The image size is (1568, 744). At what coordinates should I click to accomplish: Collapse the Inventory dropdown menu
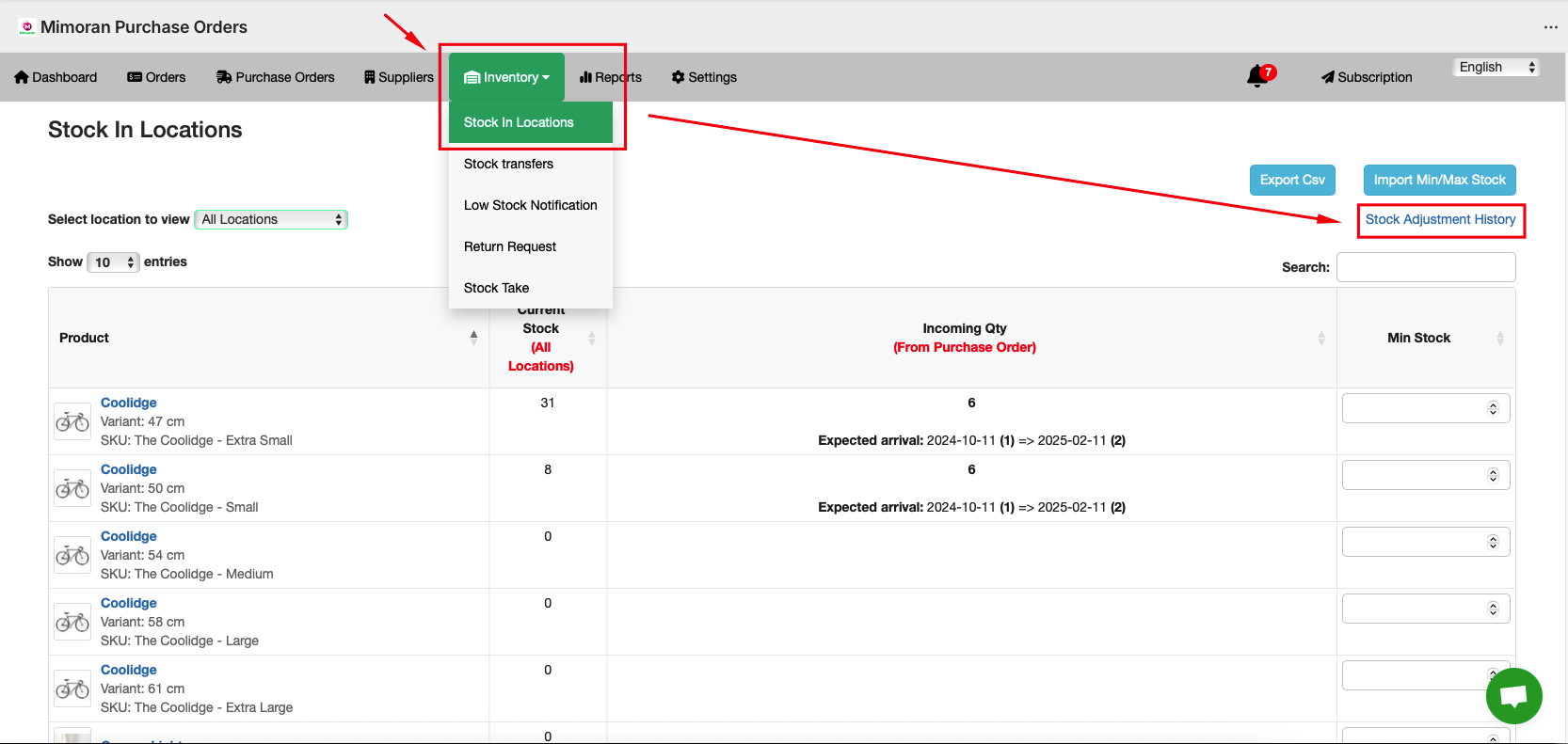point(506,77)
